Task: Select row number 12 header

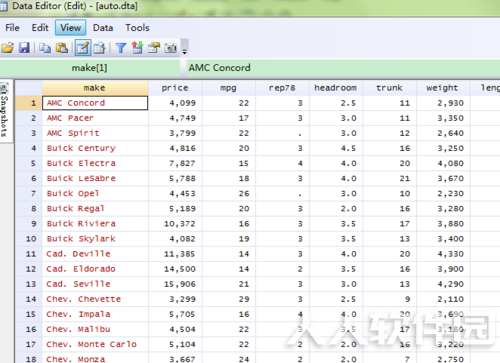Action: click(x=29, y=269)
